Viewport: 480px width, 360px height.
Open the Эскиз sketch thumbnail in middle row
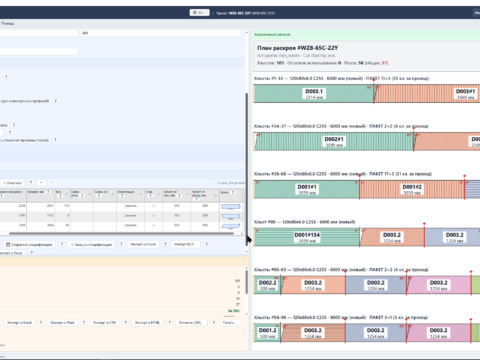click(x=231, y=216)
